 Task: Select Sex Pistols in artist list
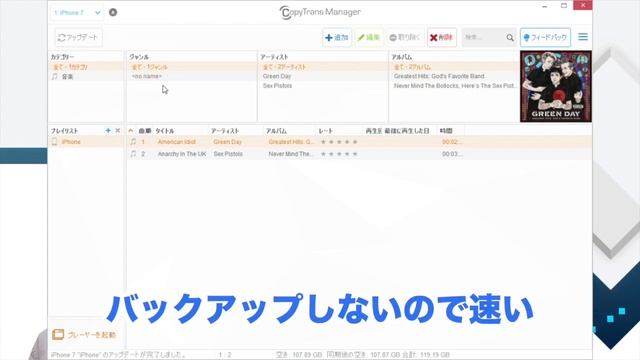pyautogui.click(x=323, y=86)
